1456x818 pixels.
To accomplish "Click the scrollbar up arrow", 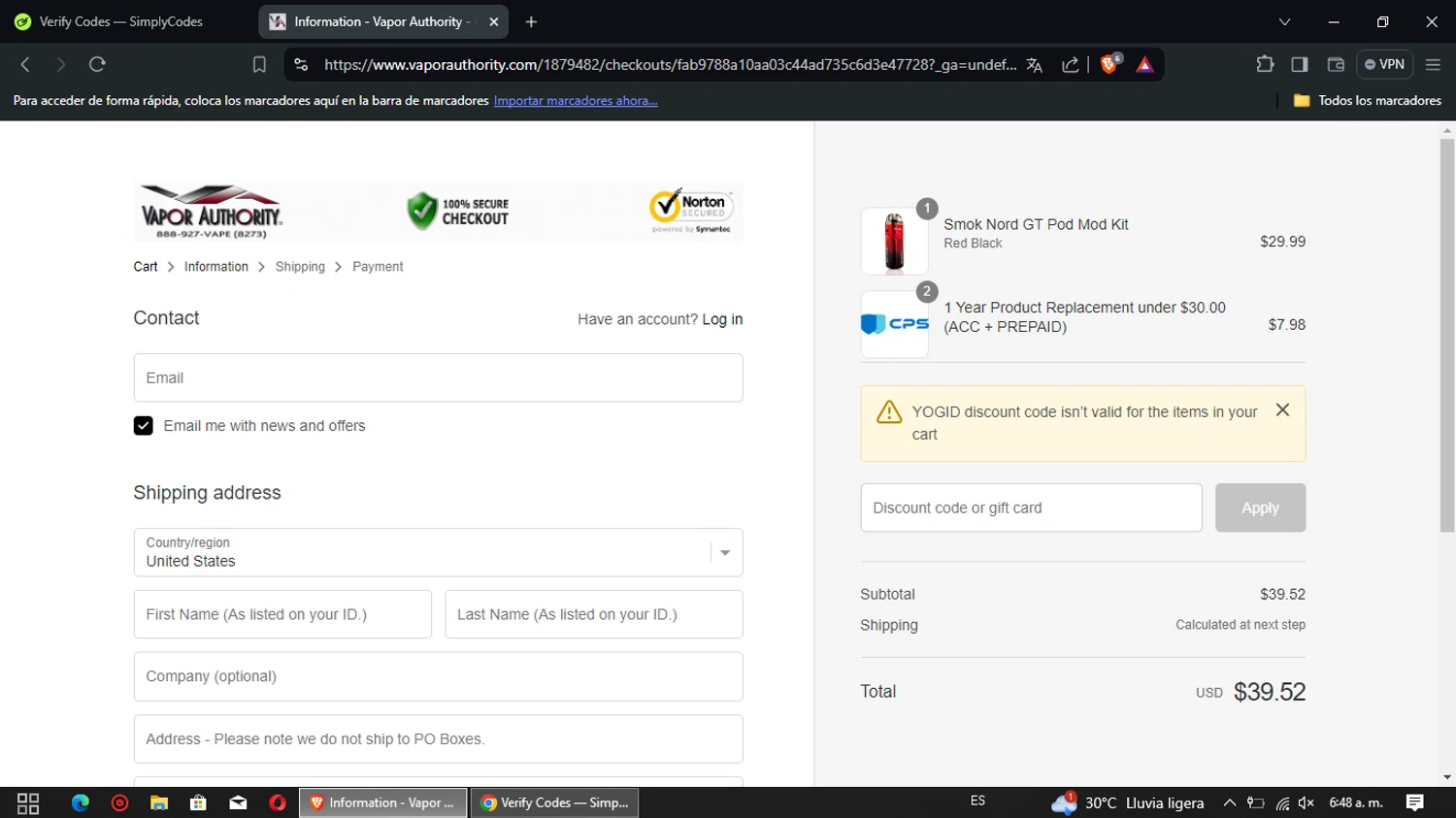I will click(1447, 130).
